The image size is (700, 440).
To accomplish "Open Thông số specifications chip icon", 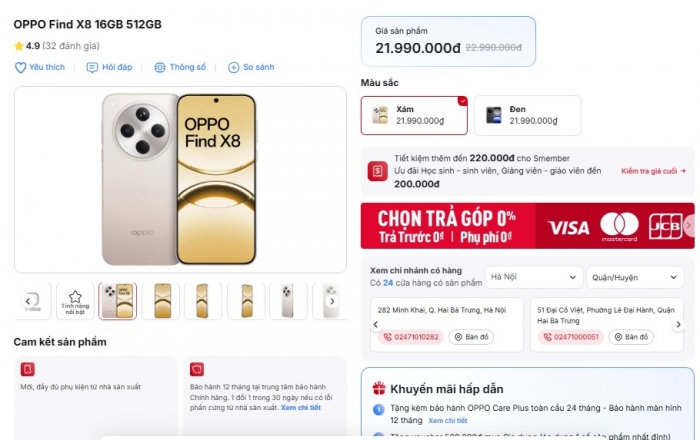I will [x=159, y=67].
